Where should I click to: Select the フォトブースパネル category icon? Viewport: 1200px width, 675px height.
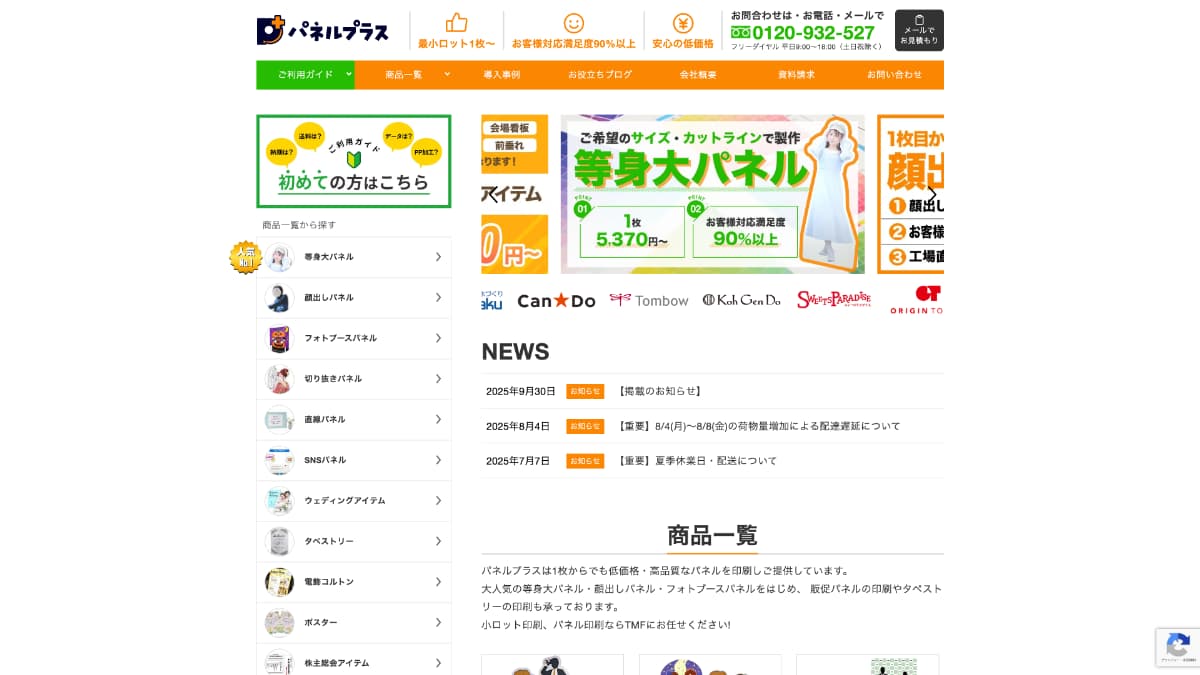click(x=280, y=338)
